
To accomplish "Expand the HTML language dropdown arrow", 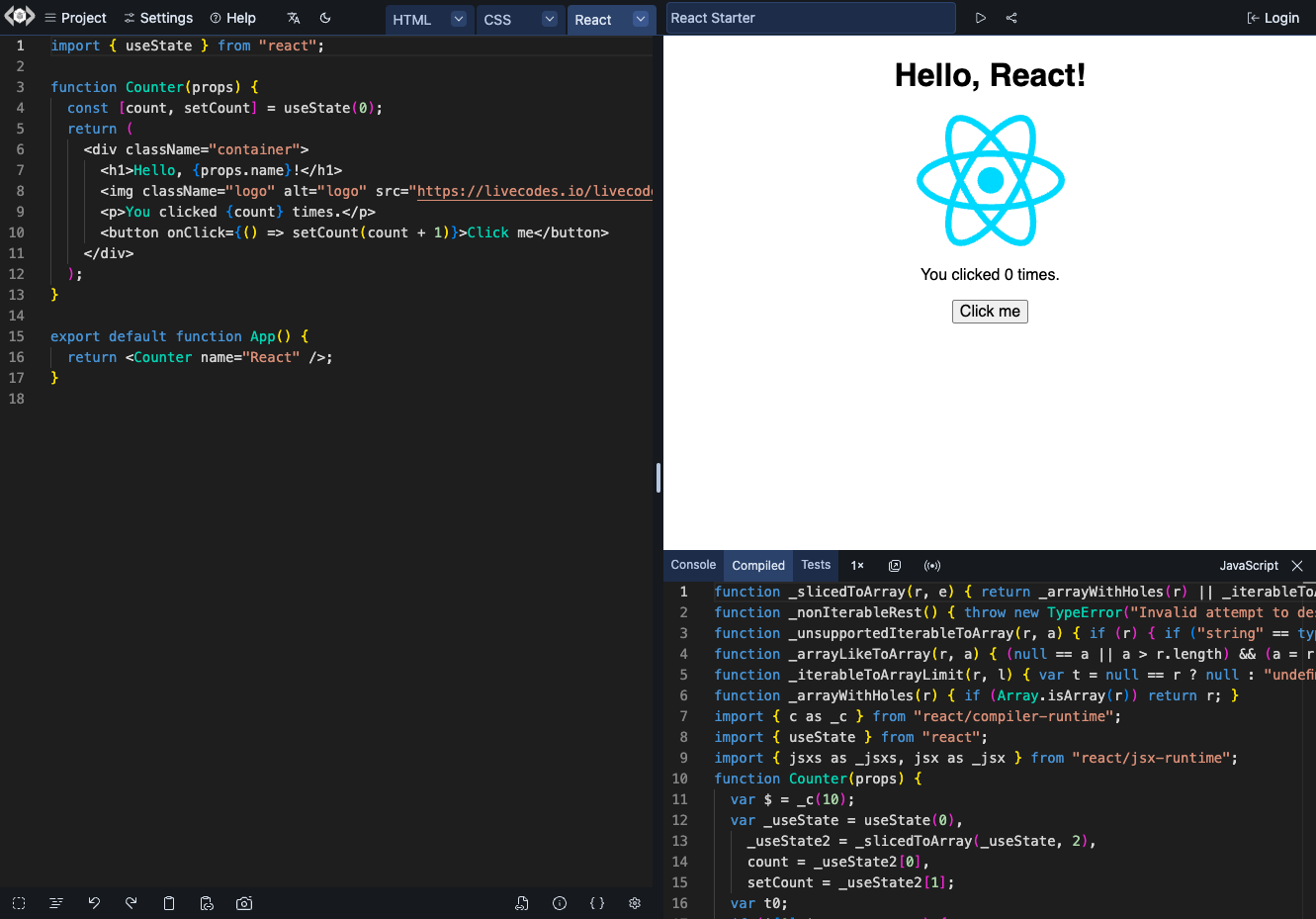I will (458, 19).
